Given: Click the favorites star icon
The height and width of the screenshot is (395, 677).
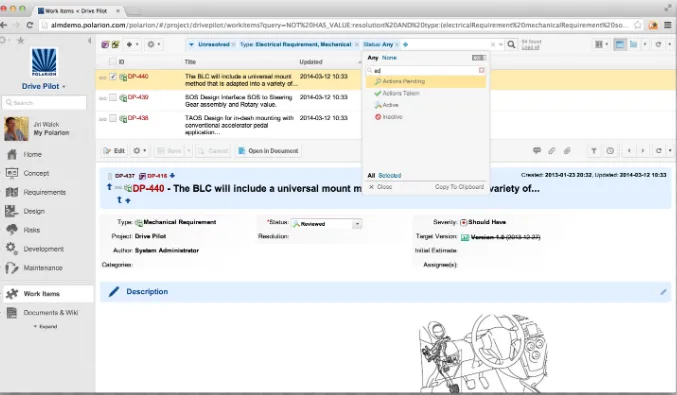Looking at the screenshot, I should click(20, 41).
